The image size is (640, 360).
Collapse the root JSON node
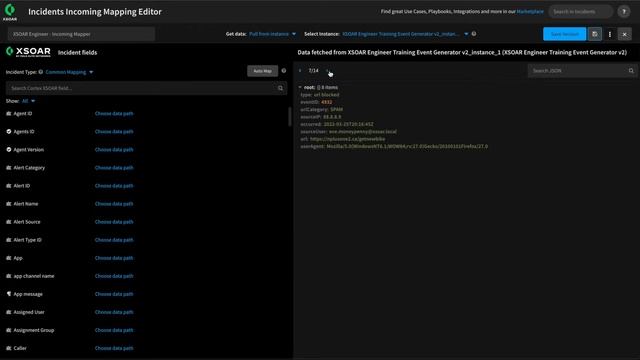tap(300, 87)
